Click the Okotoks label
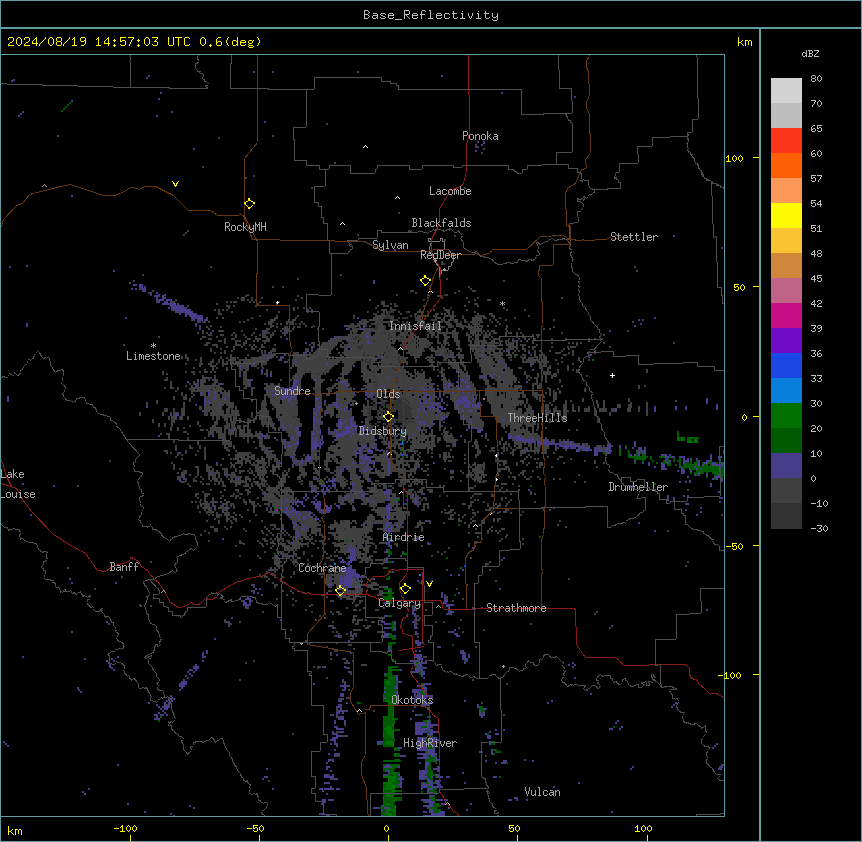This screenshot has width=862, height=842. [412, 700]
